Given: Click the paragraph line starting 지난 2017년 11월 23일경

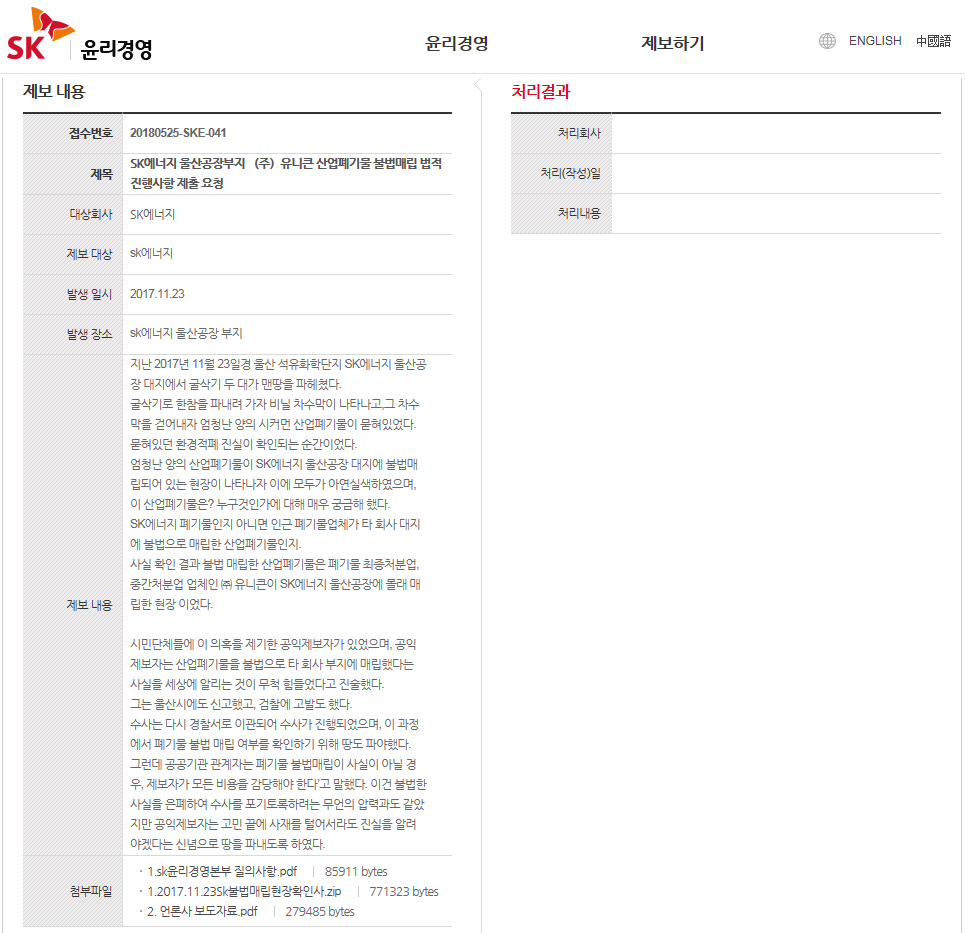Looking at the screenshot, I should pyautogui.click(x=278, y=364).
